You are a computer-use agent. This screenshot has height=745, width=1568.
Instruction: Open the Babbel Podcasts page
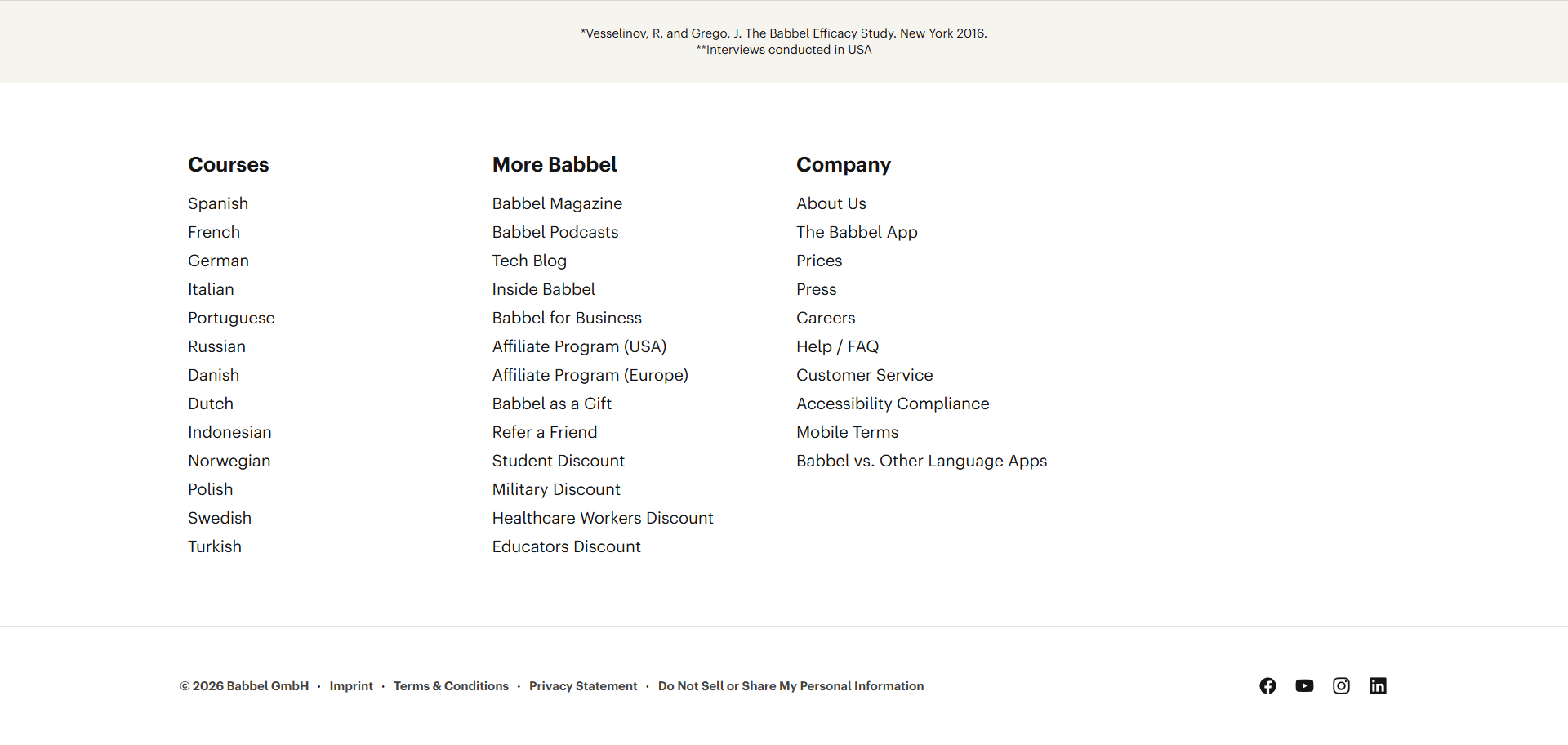(x=555, y=232)
